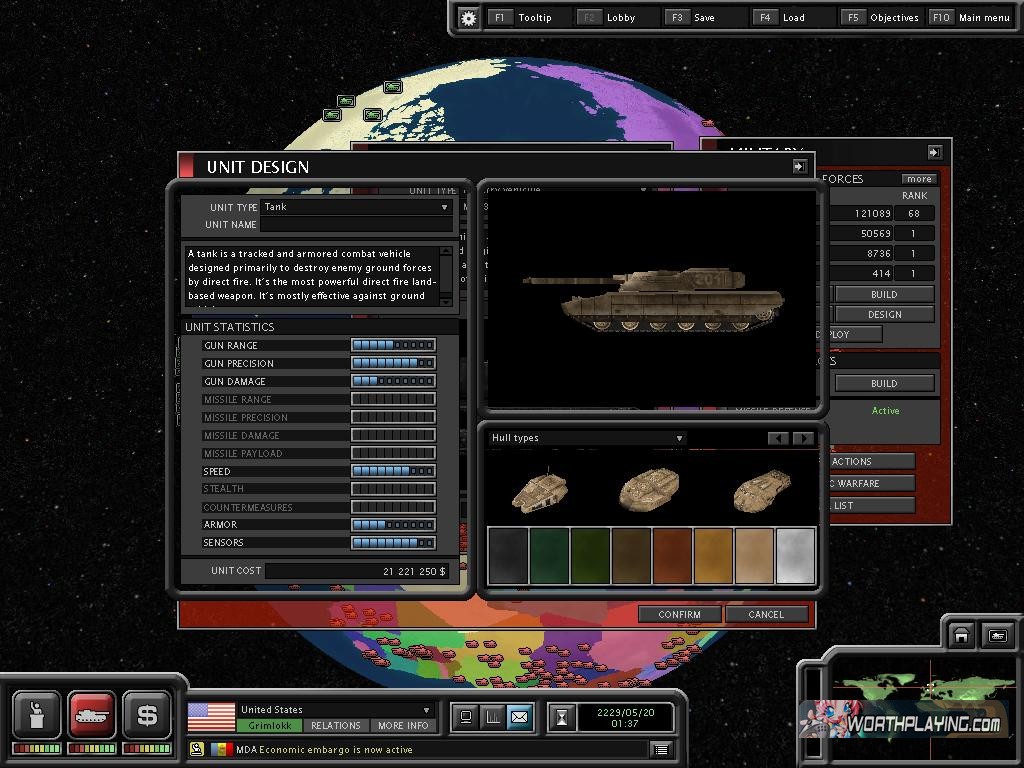Image resolution: width=1024 pixels, height=768 pixels.
Task: Toggle the home view button above minimap
Action: 961,635
